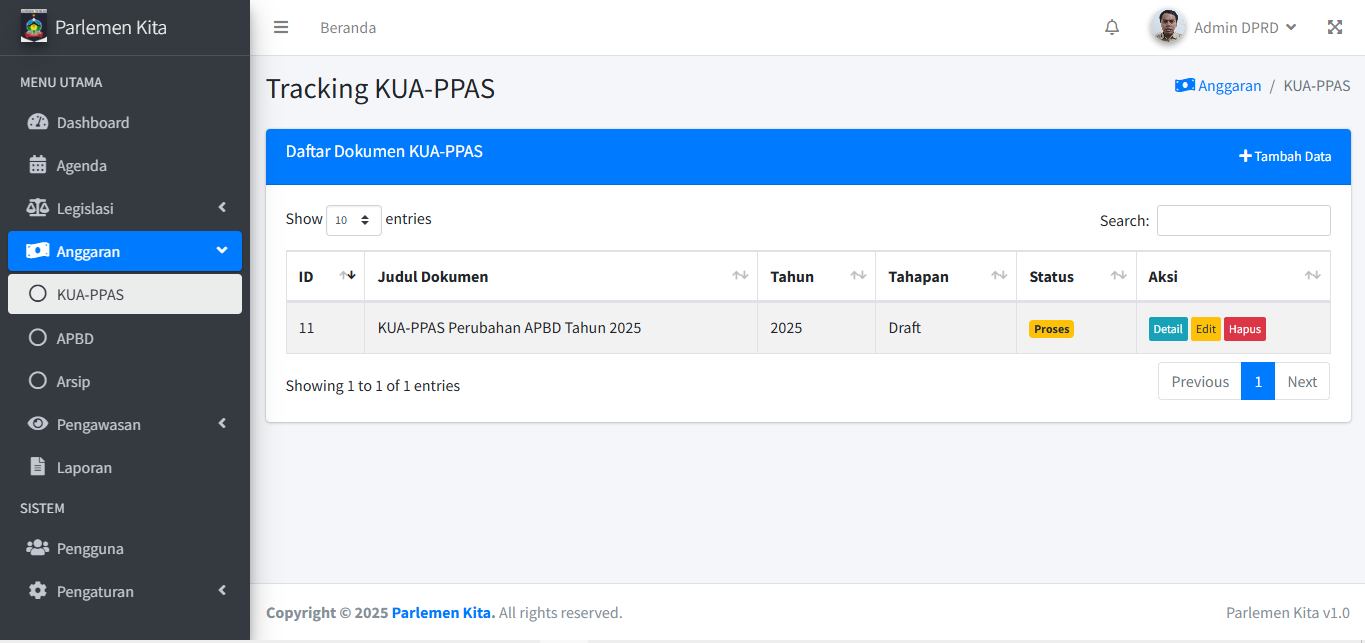
Task: Go to Agenda calendar in sidebar
Action: point(81,166)
